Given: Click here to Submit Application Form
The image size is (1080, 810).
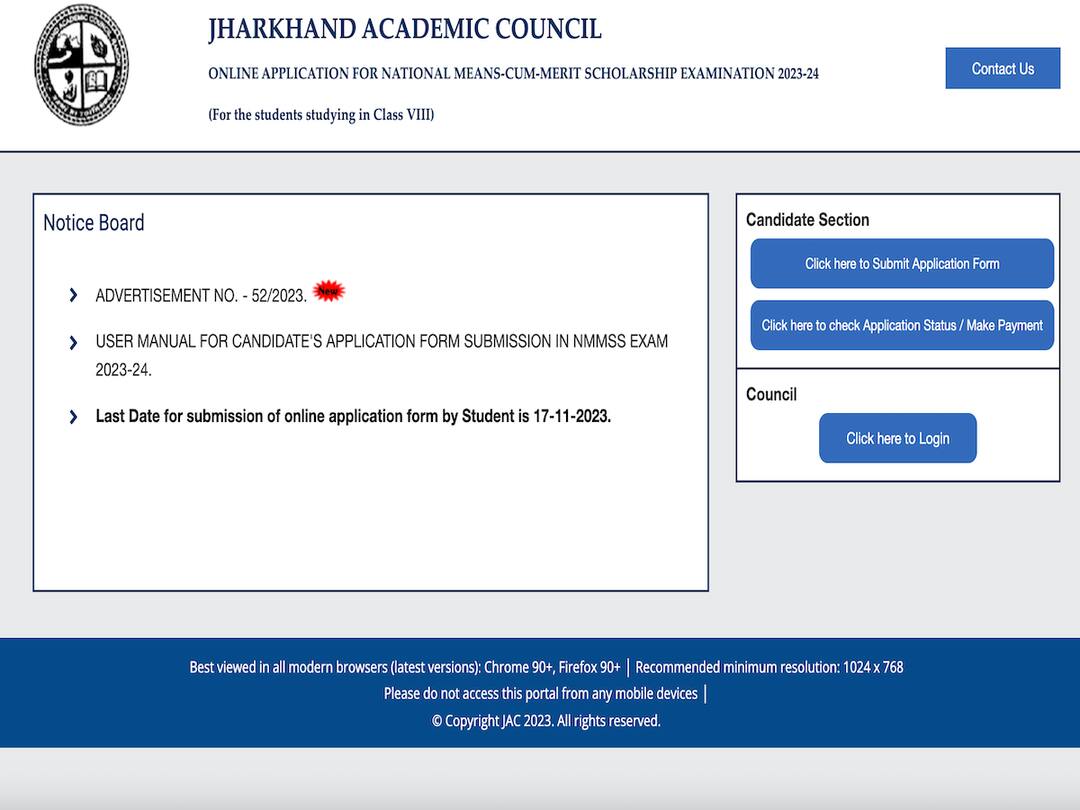Looking at the screenshot, I should pos(901,263).
